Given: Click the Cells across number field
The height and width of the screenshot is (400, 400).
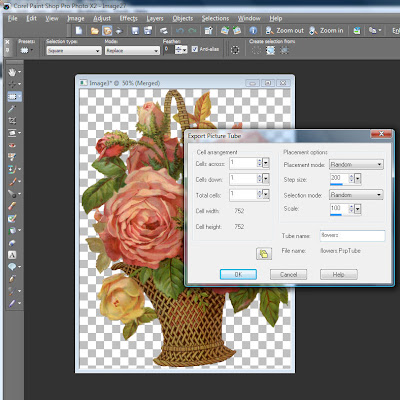Looking at the screenshot, I should 243,163.
